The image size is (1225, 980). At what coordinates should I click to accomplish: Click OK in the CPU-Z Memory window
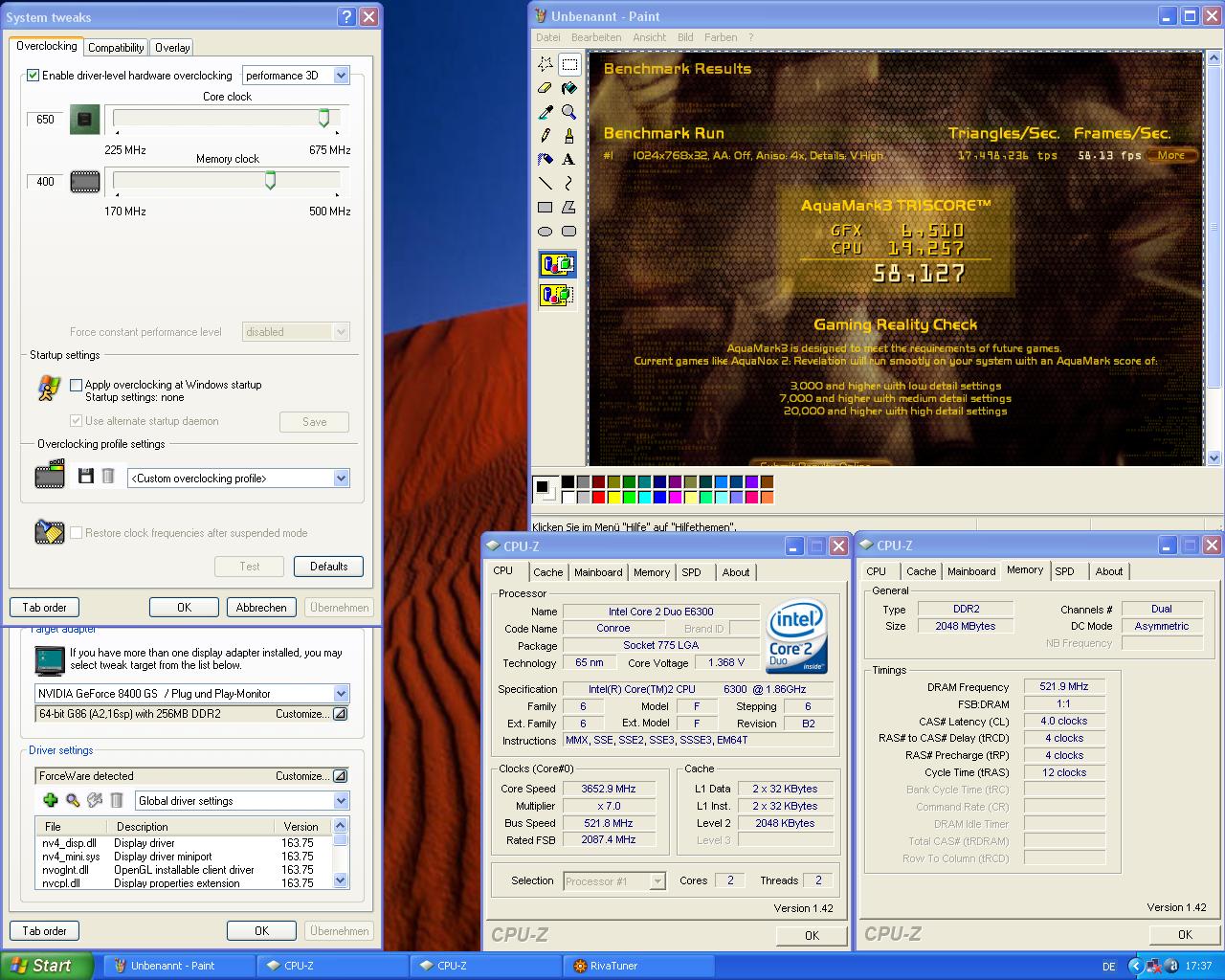click(x=1185, y=935)
